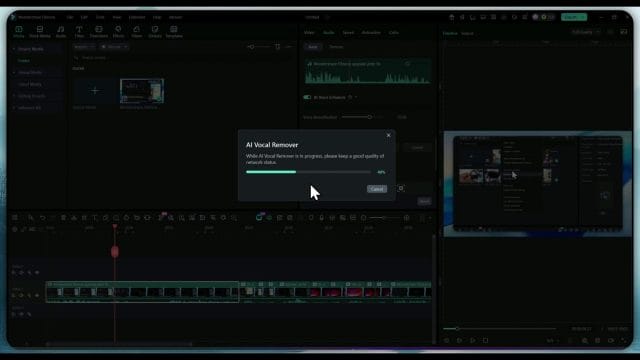This screenshot has height=360, width=640.
Task: Click the Undo arrow in timeline toolbar
Action: (42, 218)
